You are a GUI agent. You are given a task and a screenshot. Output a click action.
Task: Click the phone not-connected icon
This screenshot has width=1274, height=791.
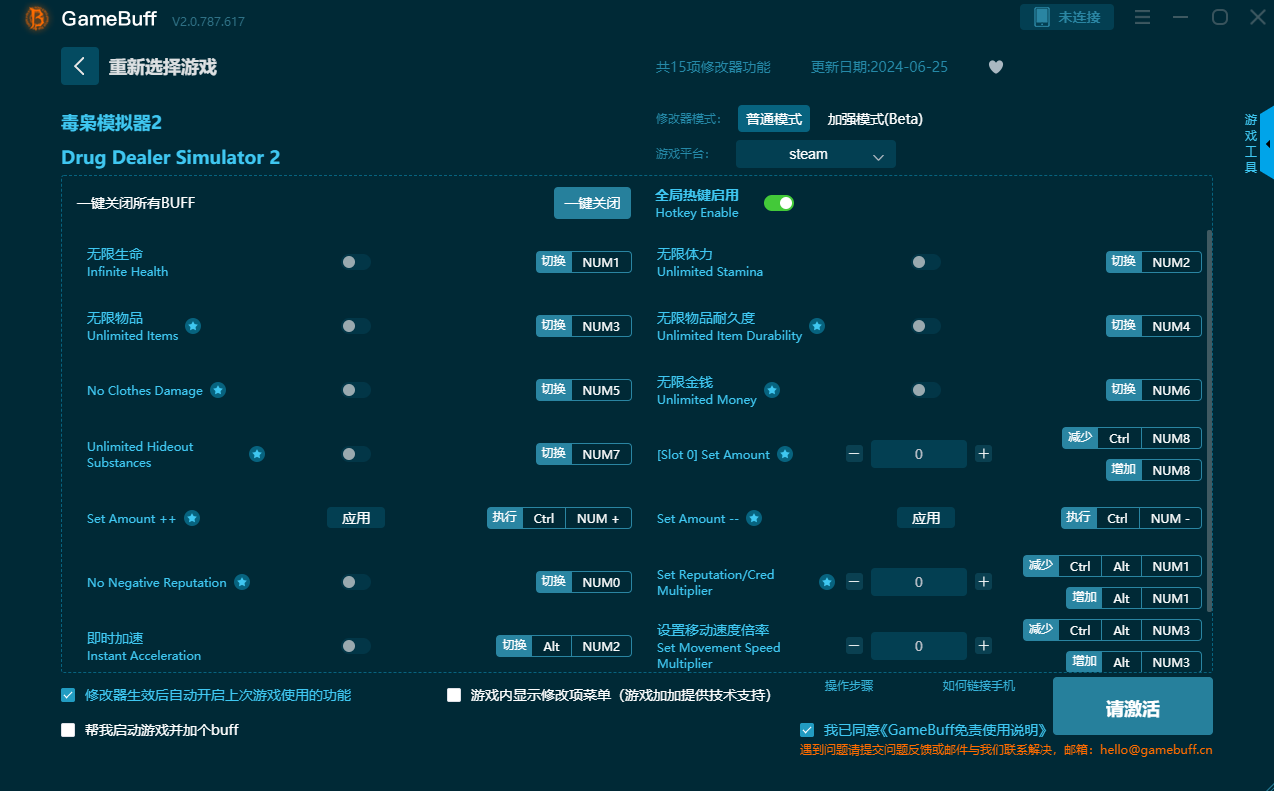click(1042, 17)
